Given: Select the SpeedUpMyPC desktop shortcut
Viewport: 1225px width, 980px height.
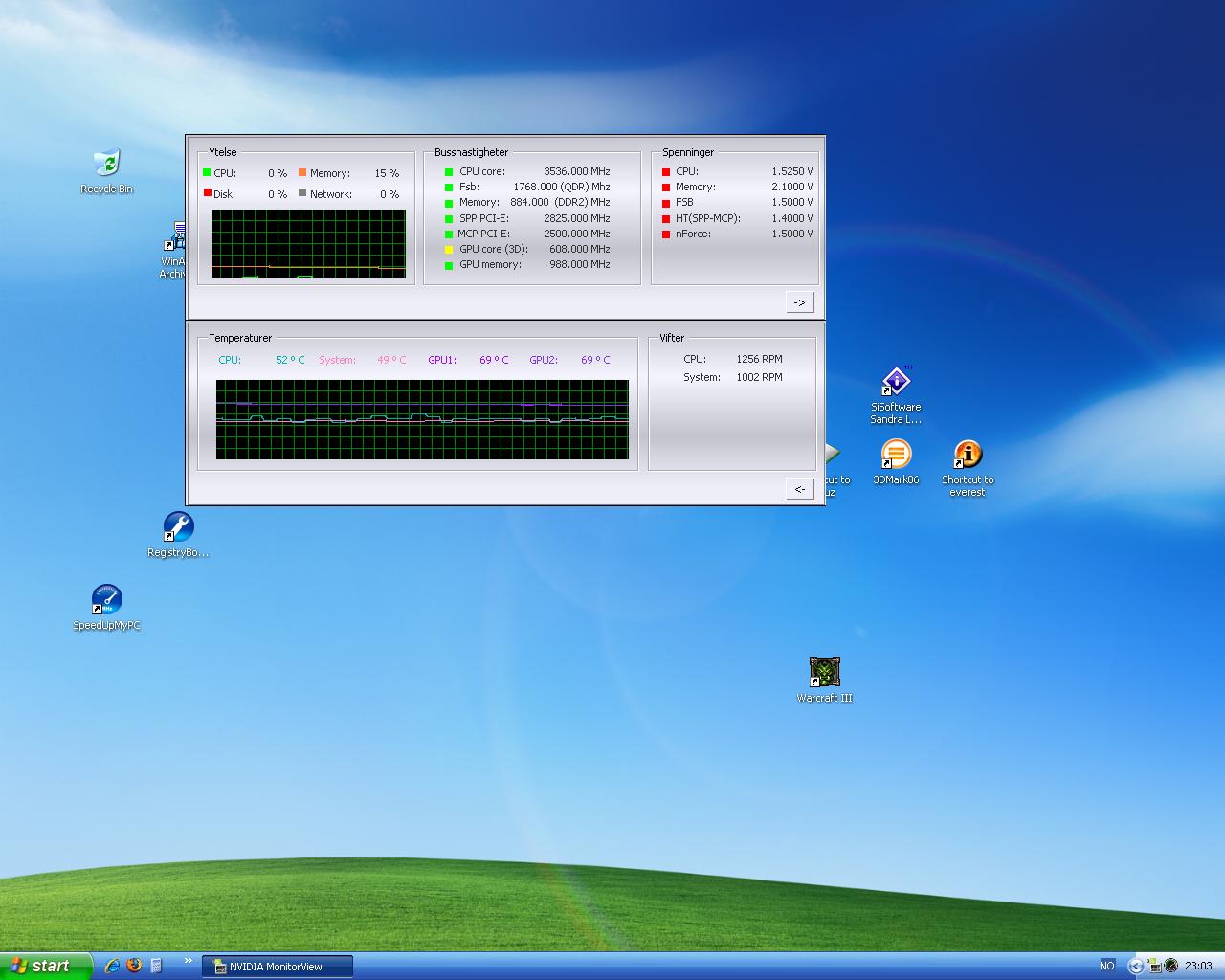Looking at the screenshot, I should click(106, 608).
